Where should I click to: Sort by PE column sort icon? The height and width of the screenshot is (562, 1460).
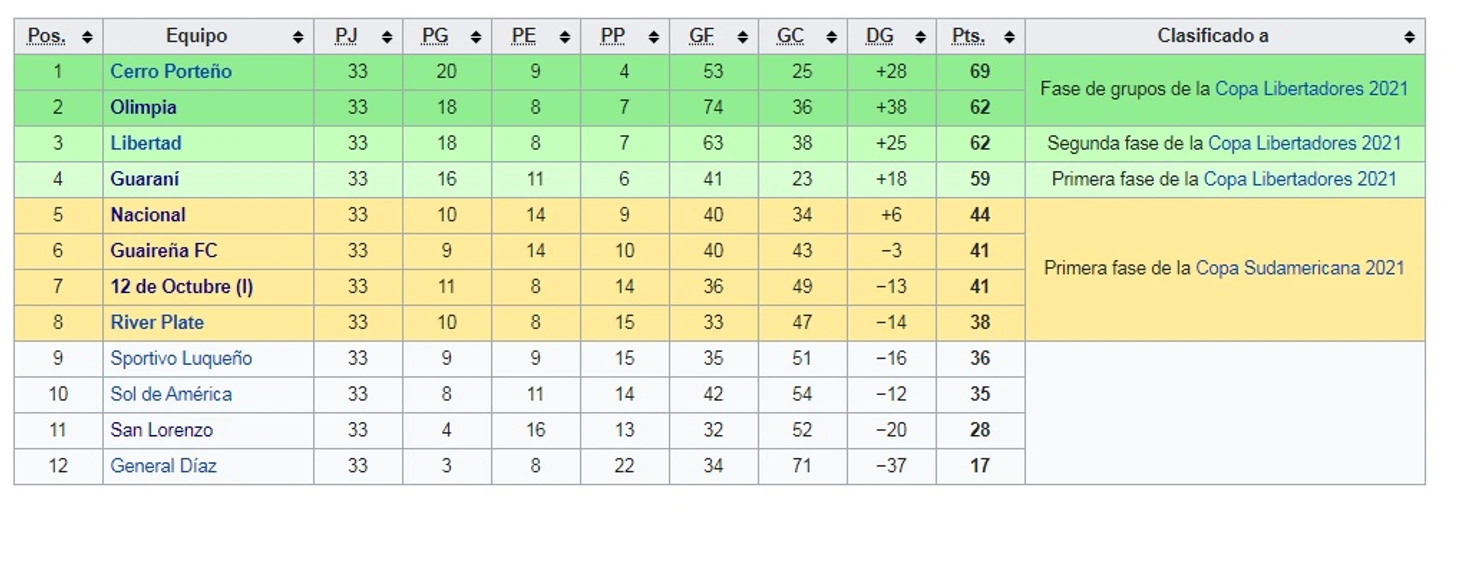(565, 37)
